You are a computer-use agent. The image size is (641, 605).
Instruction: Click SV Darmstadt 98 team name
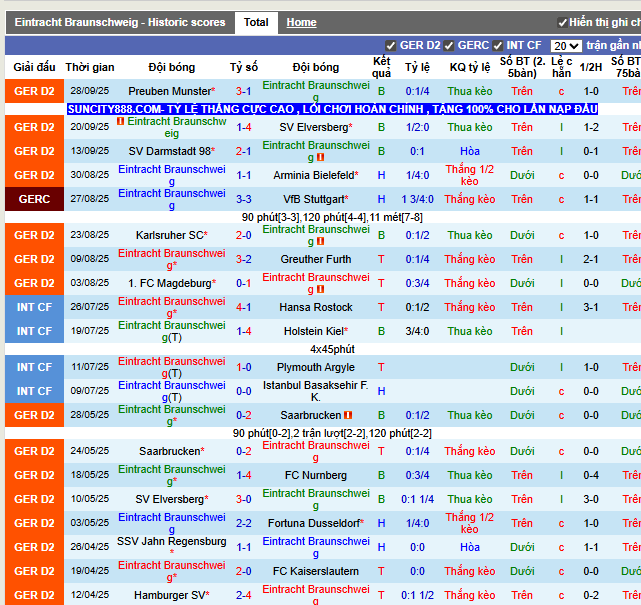[x=172, y=151]
